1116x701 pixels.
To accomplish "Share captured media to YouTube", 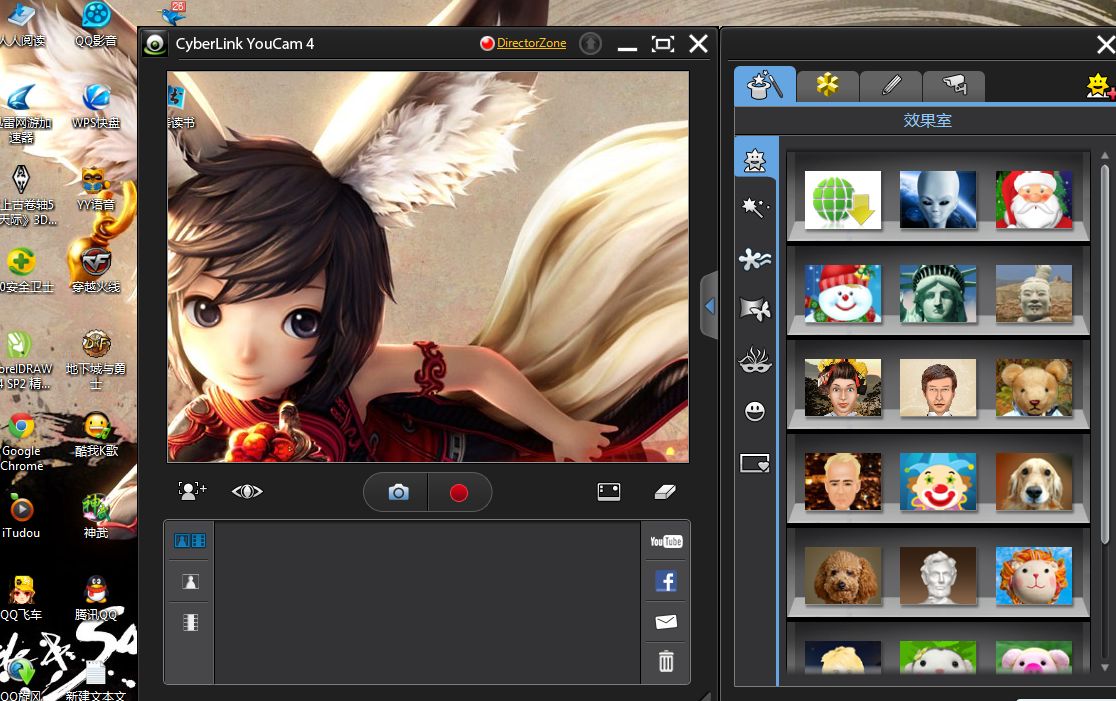I will point(666,541).
